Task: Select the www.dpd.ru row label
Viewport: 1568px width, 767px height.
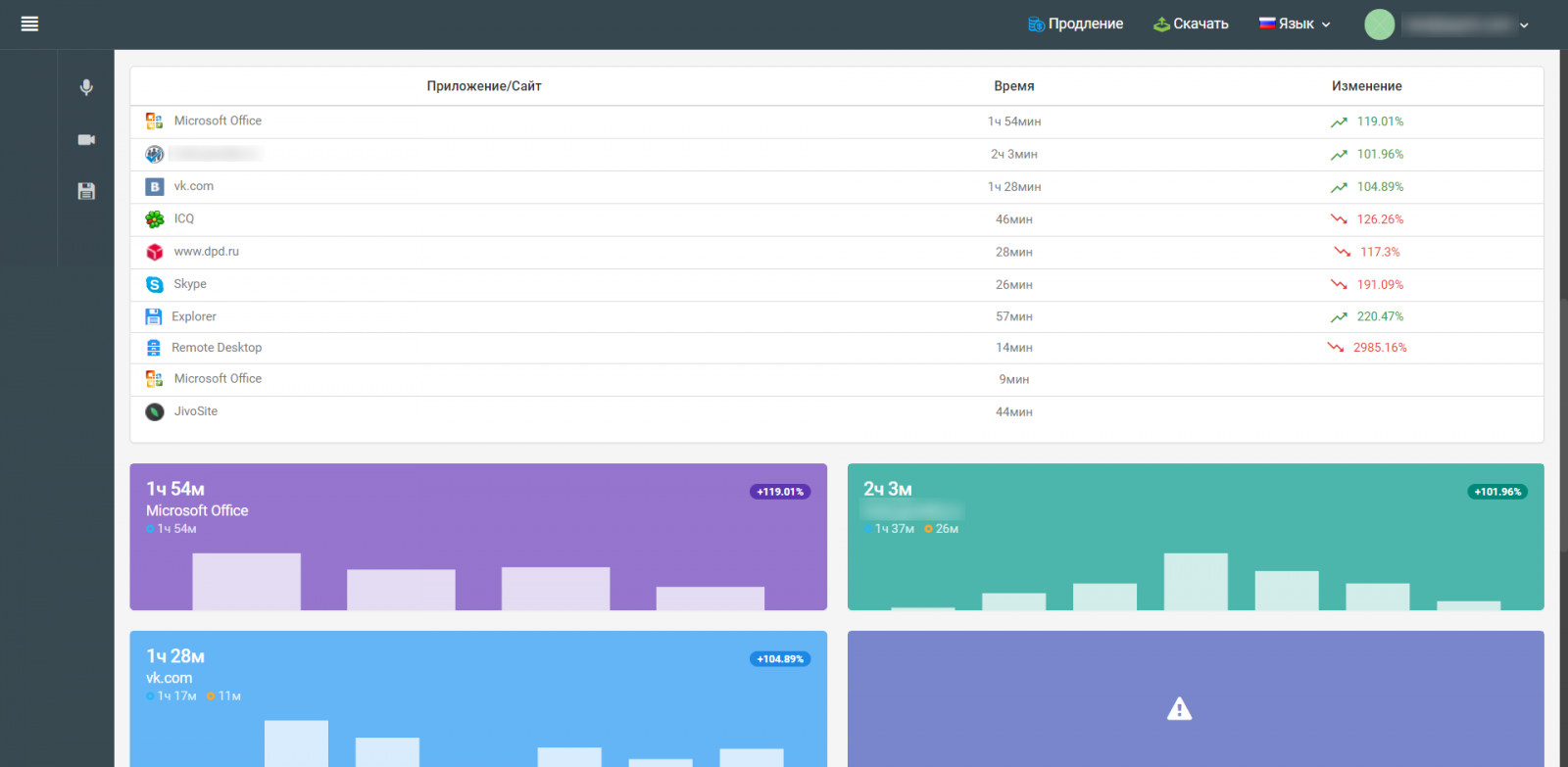Action: (x=207, y=252)
